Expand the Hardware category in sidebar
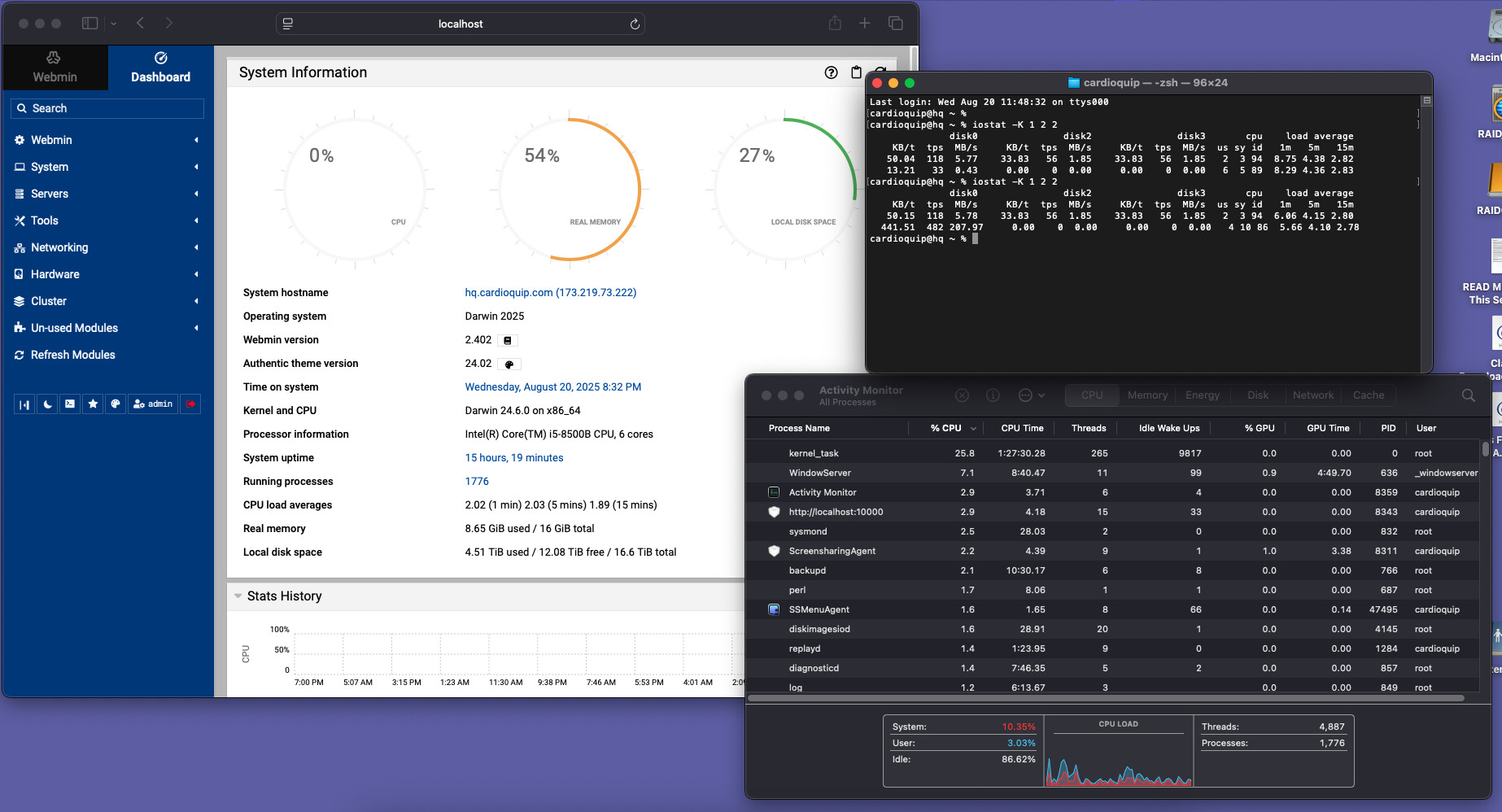Image resolution: width=1502 pixels, height=812 pixels. click(55, 274)
